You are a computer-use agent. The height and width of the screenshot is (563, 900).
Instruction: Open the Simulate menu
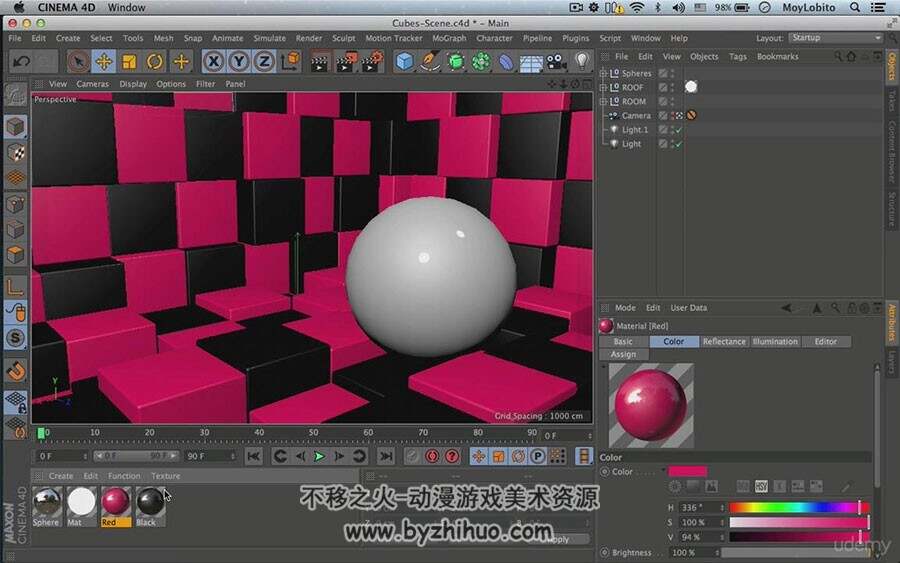click(269, 38)
